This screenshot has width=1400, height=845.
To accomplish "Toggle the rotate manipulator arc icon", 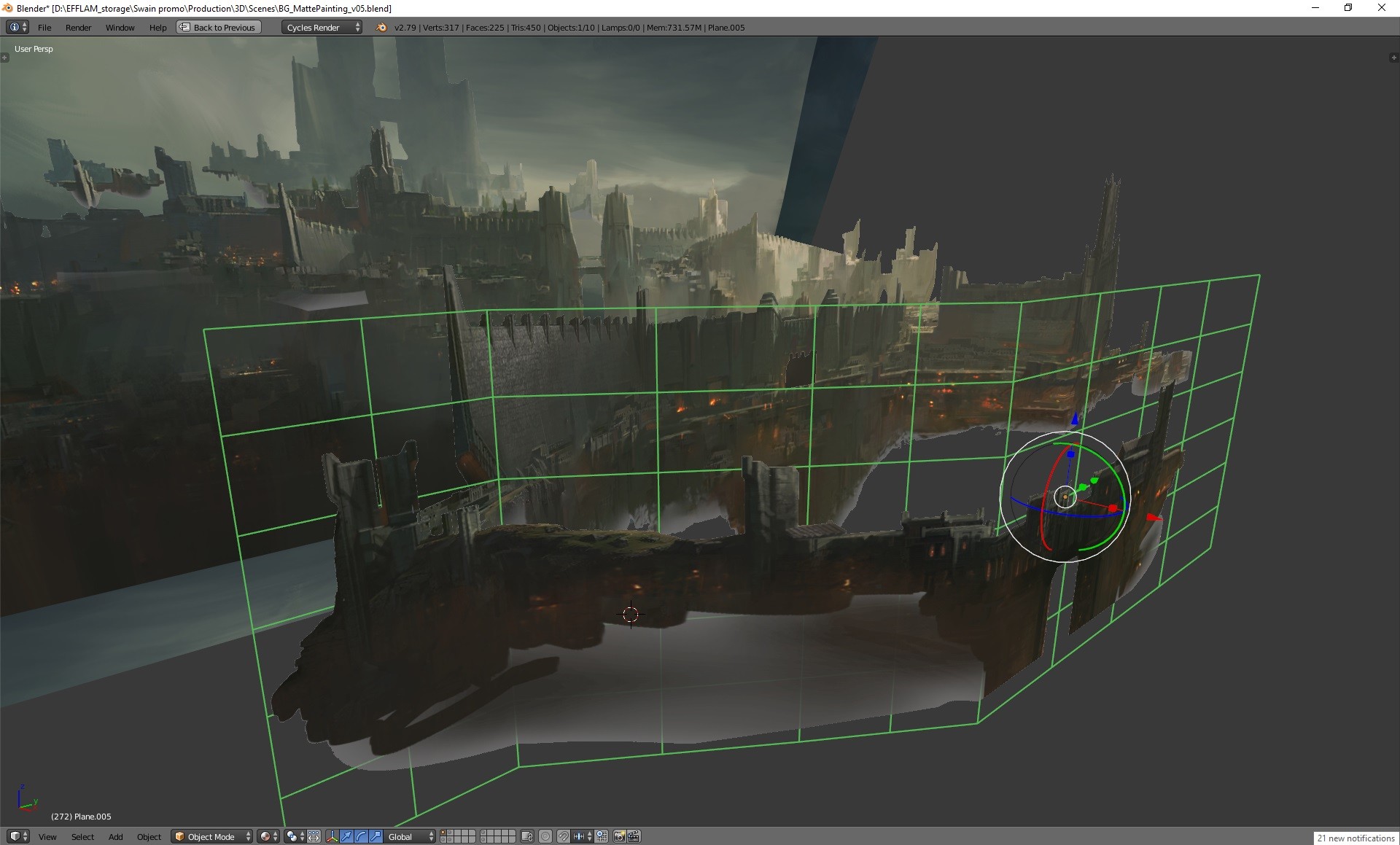I will (361, 836).
